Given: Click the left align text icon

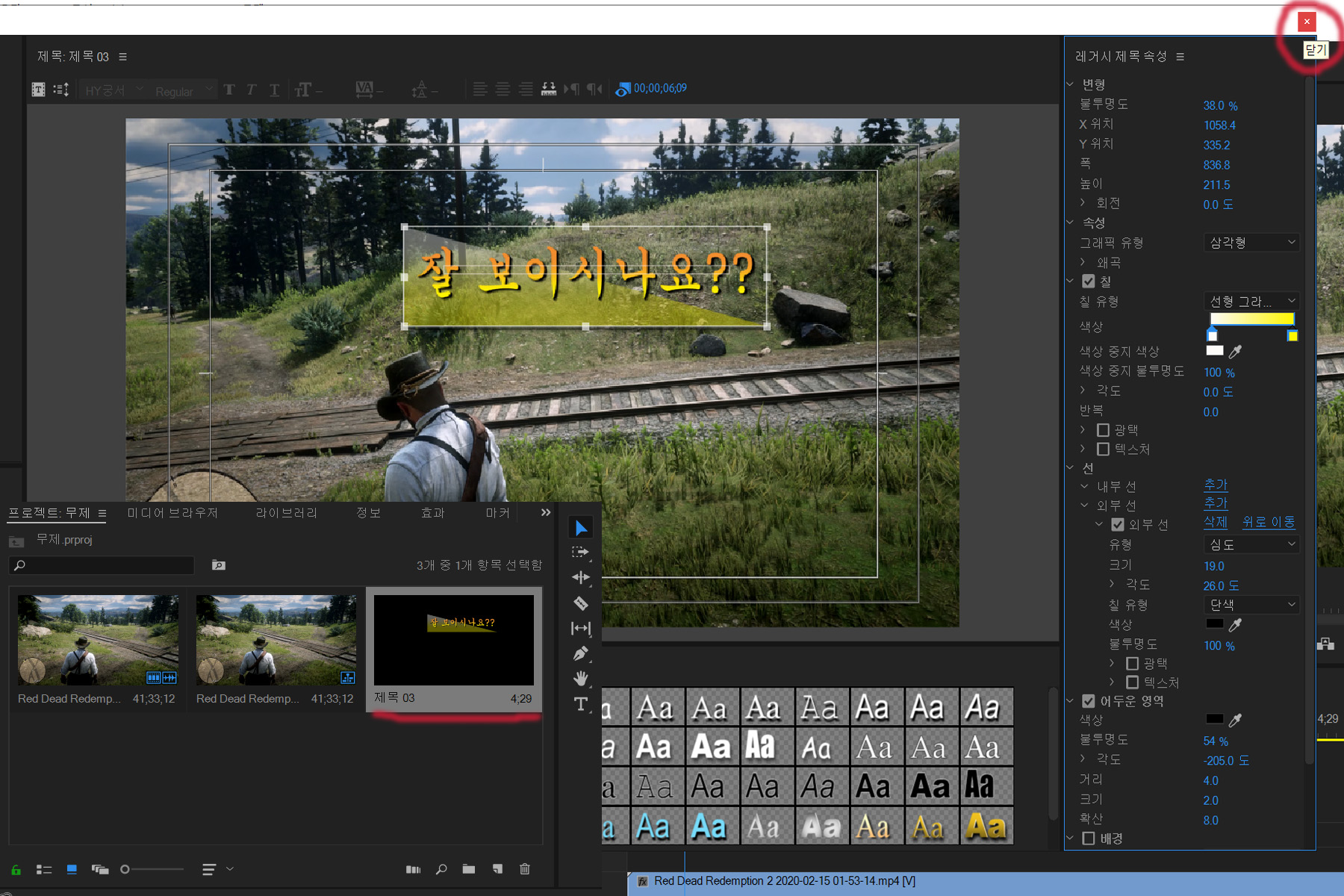Looking at the screenshot, I should 480,89.
